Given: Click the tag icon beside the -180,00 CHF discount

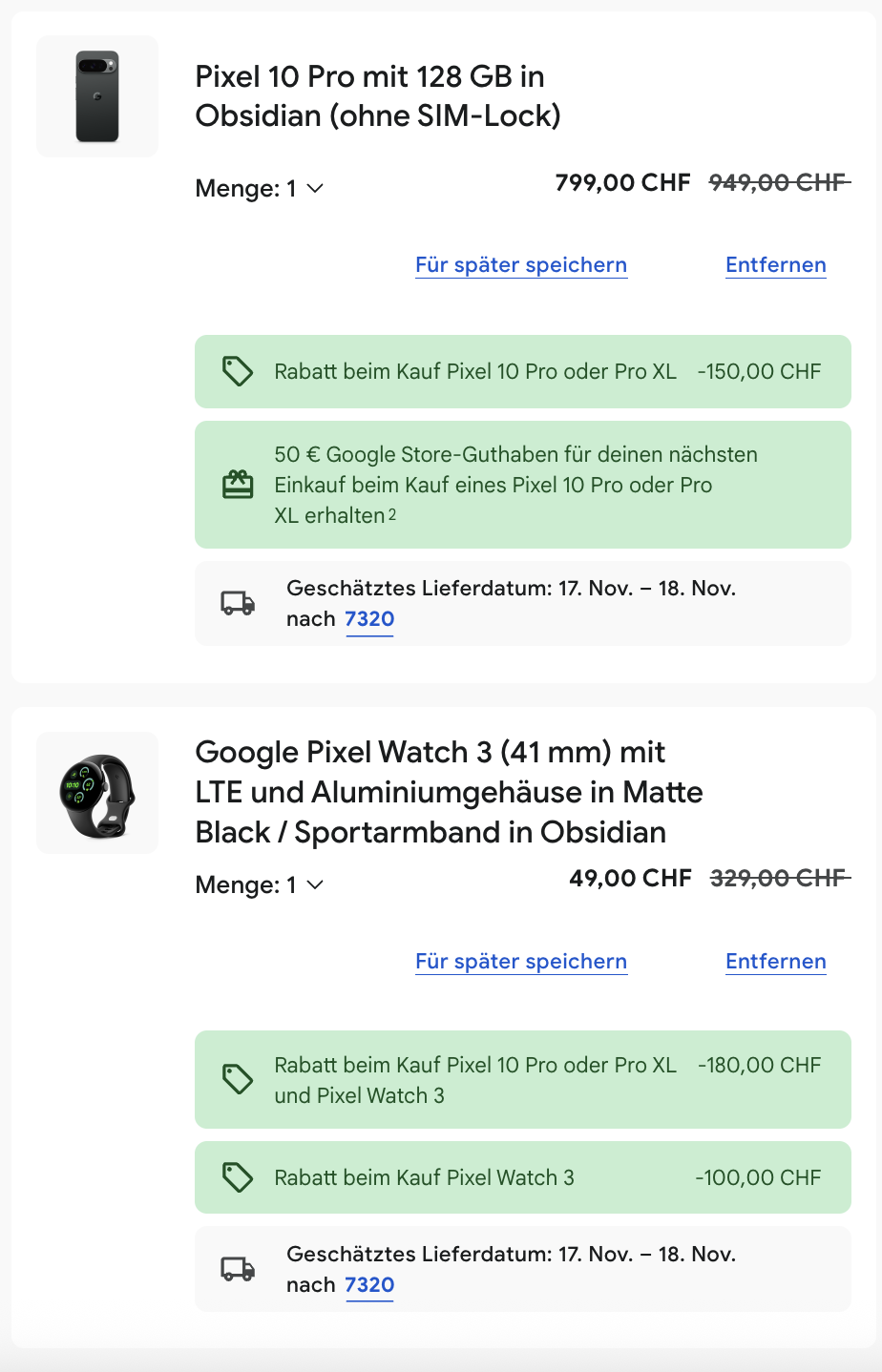Looking at the screenshot, I should point(238,1079).
